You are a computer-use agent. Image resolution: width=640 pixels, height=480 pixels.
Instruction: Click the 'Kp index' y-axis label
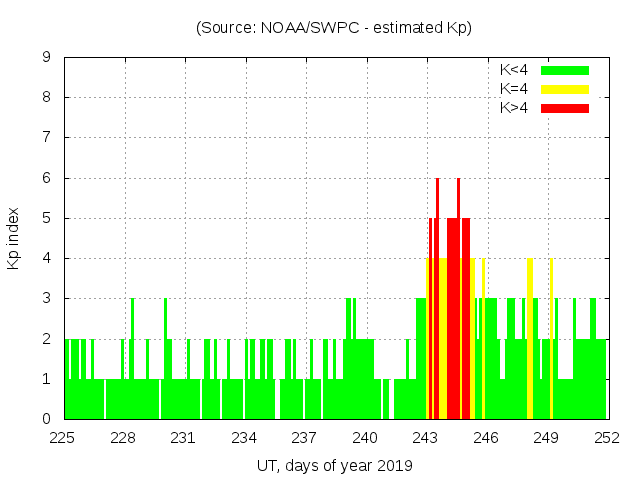tap(14, 238)
